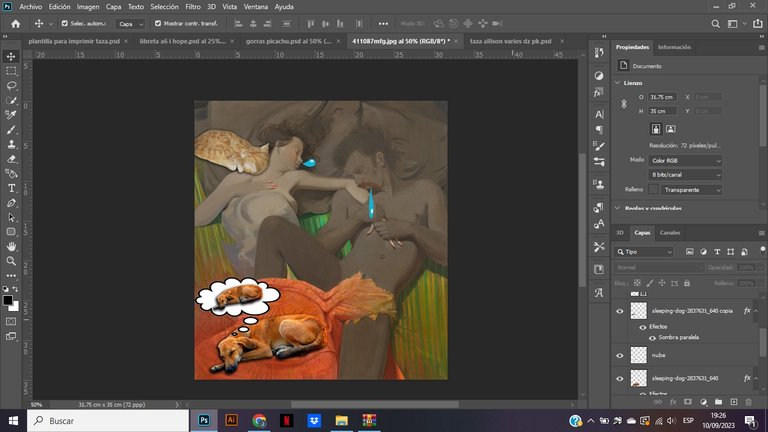Select the Pen tool
This screenshot has width=768, height=432.
coord(11,203)
